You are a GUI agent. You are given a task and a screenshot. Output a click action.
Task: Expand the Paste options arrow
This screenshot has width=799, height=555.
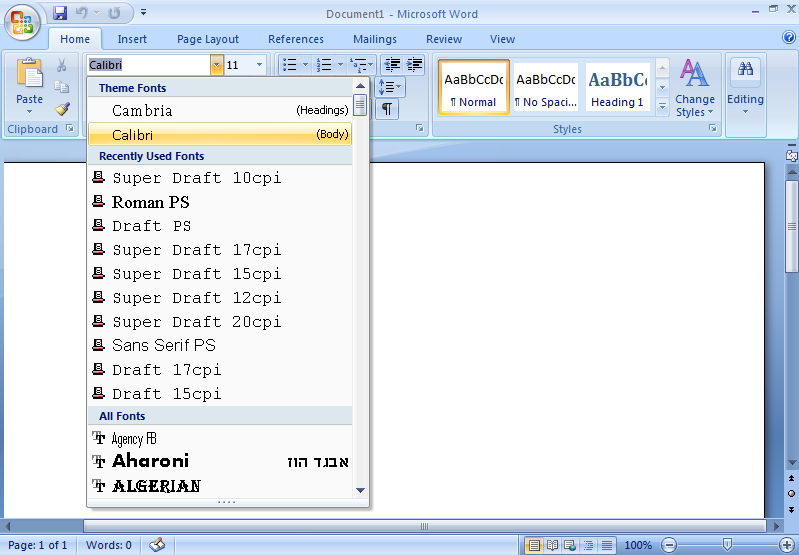pyautogui.click(x=29, y=111)
